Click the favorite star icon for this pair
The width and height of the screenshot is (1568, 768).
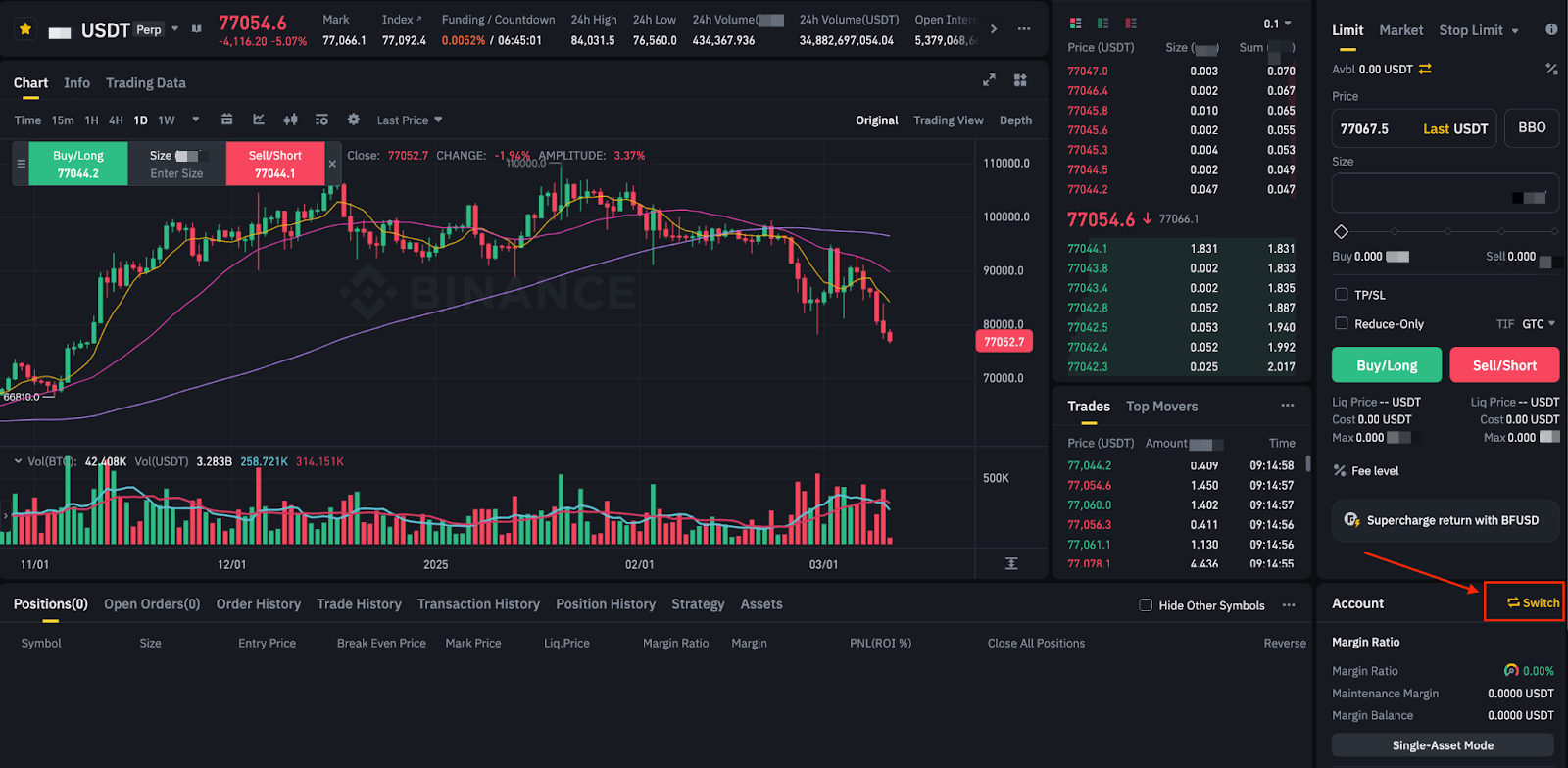25,29
